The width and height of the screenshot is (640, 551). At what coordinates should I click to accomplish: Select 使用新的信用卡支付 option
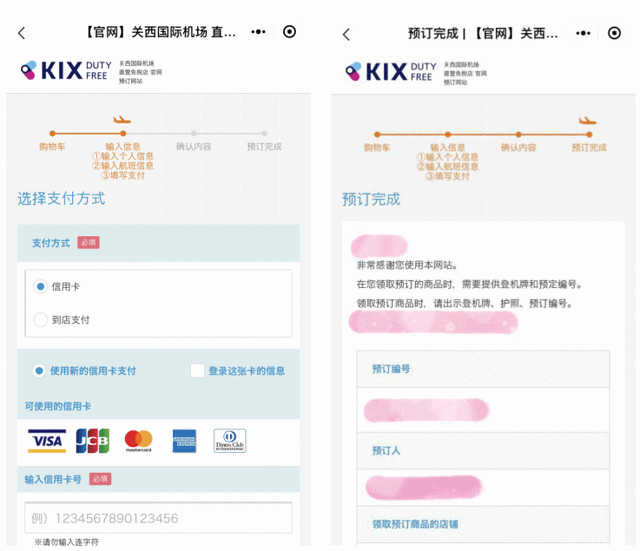point(40,371)
